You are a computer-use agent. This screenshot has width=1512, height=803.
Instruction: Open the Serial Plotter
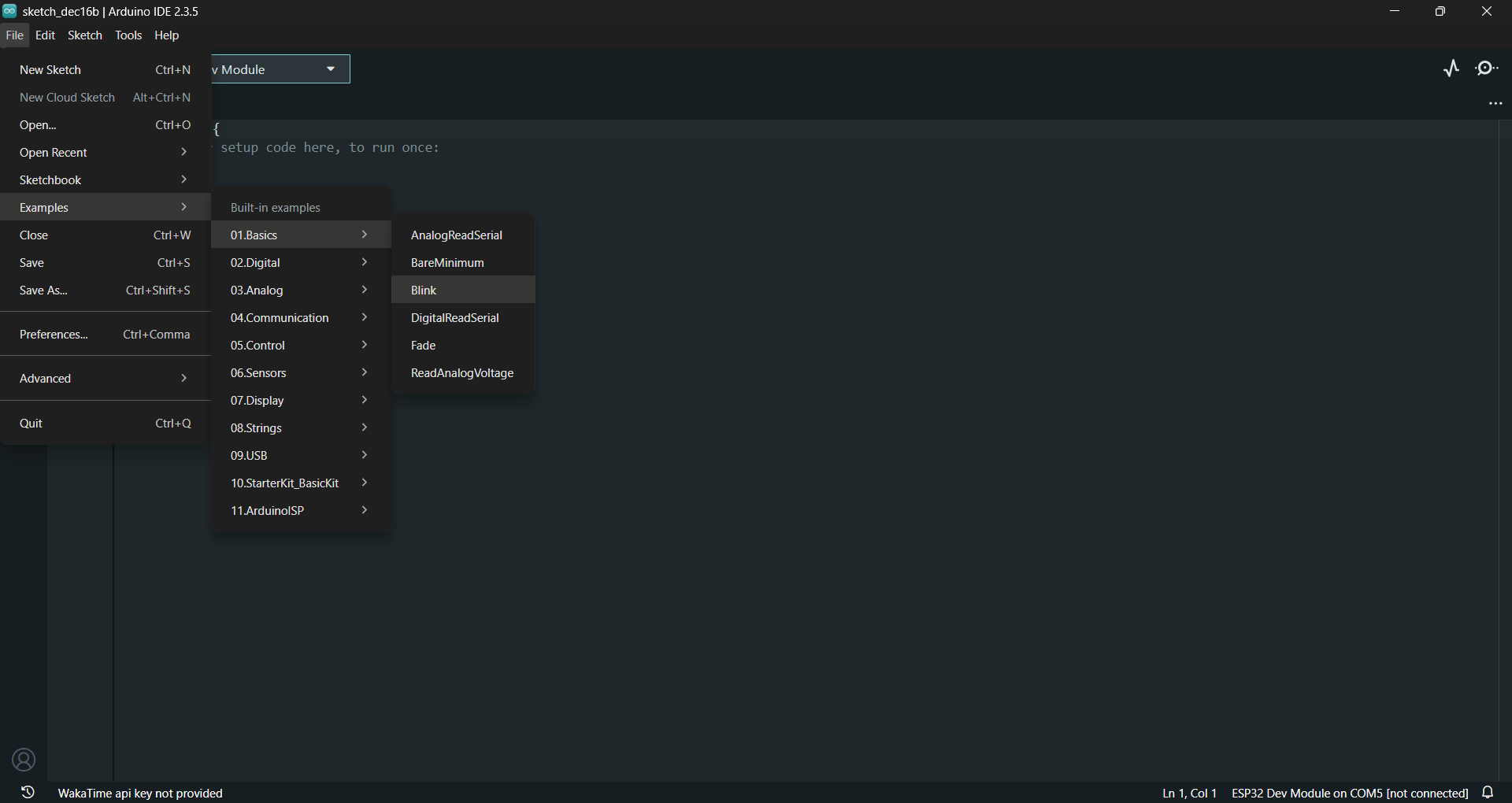point(1451,68)
